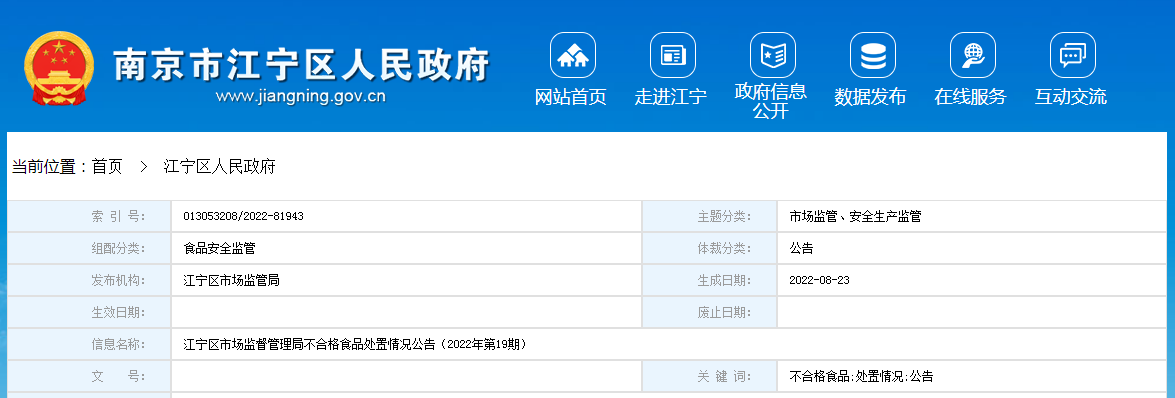This screenshot has height=398, width=1175.
Task: Click the 体裁分类 field label
Action: 725,248
